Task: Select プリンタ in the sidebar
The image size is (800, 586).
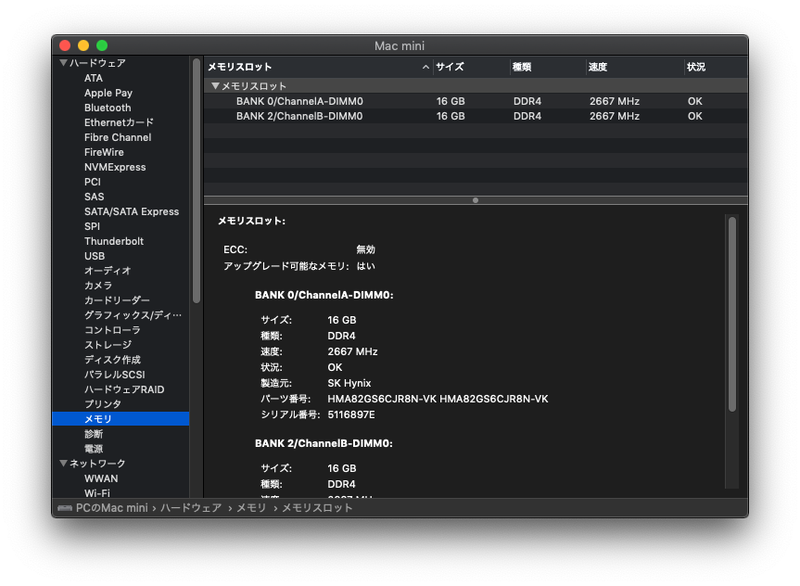Action: coord(103,404)
